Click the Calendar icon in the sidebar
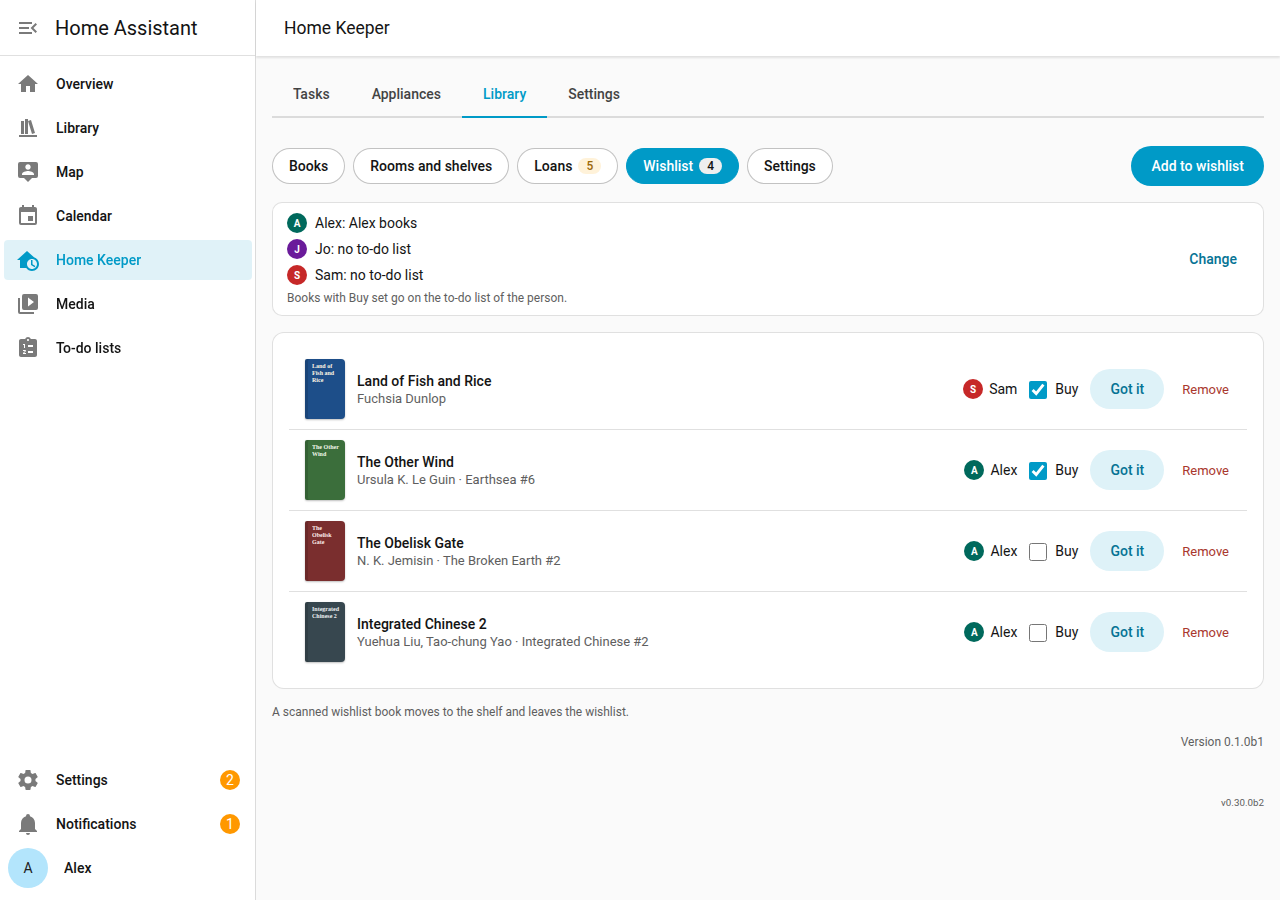The width and height of the screenshot is (1280, 900). pyautogui.click(x=28, y=216)
